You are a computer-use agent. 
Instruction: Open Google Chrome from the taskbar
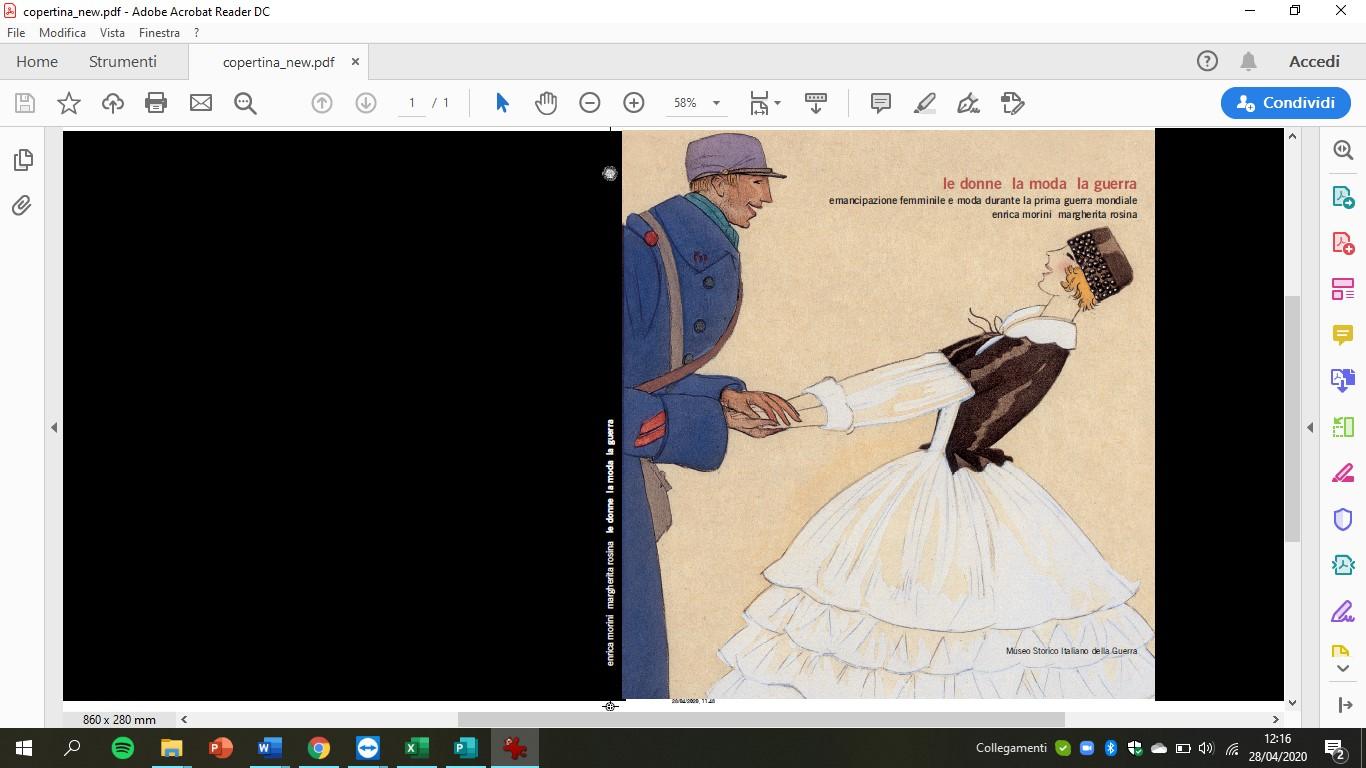pos(319,748)
